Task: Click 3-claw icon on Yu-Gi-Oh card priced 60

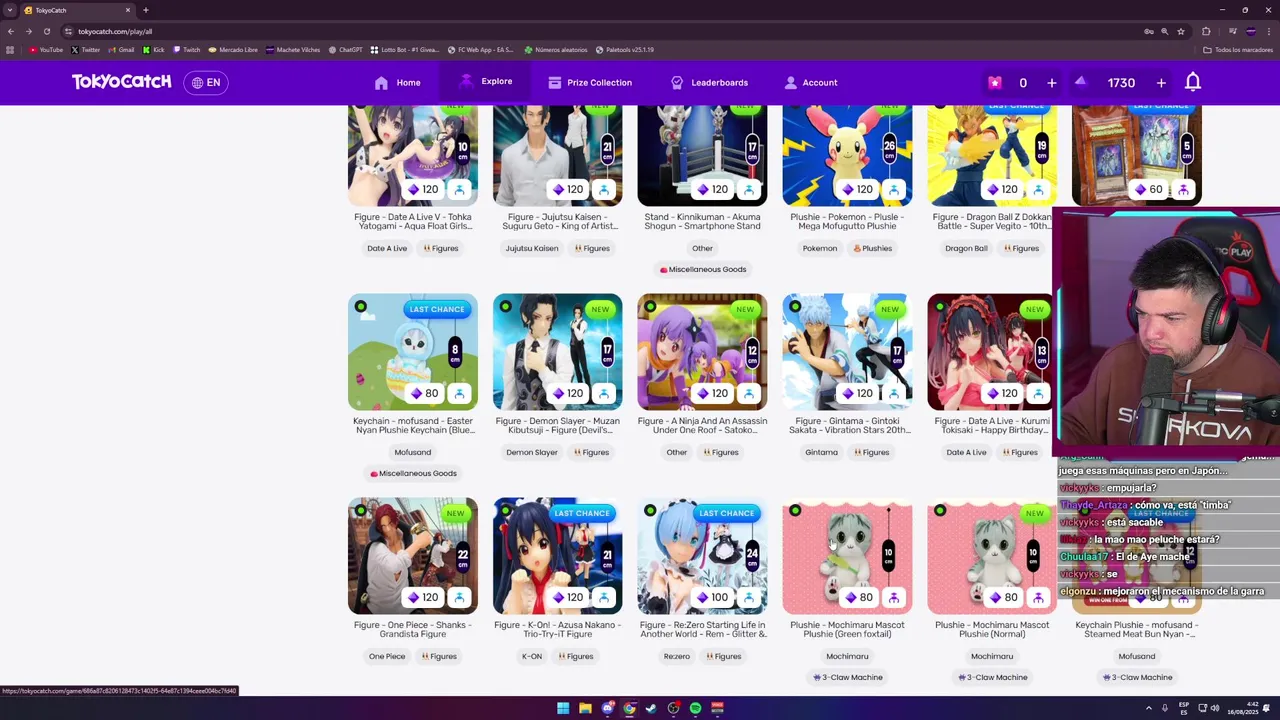Action: [1184, 189]
